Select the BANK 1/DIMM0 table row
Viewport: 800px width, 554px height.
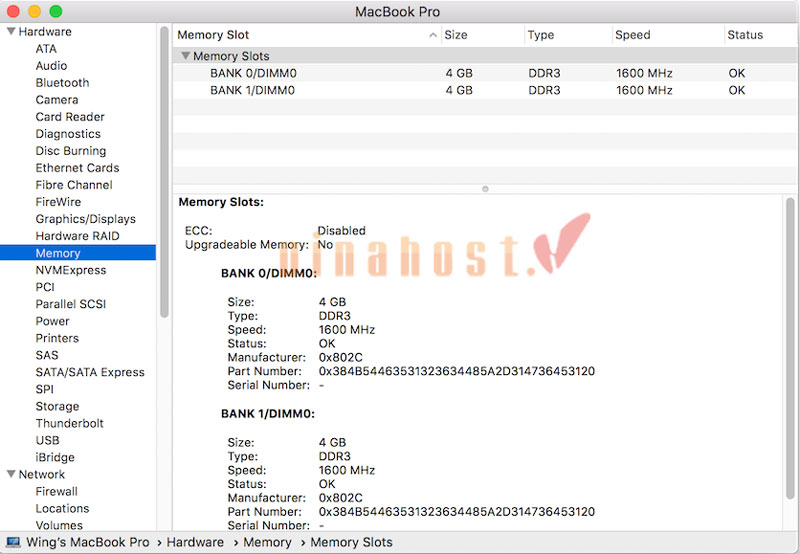tap(485, 90)
